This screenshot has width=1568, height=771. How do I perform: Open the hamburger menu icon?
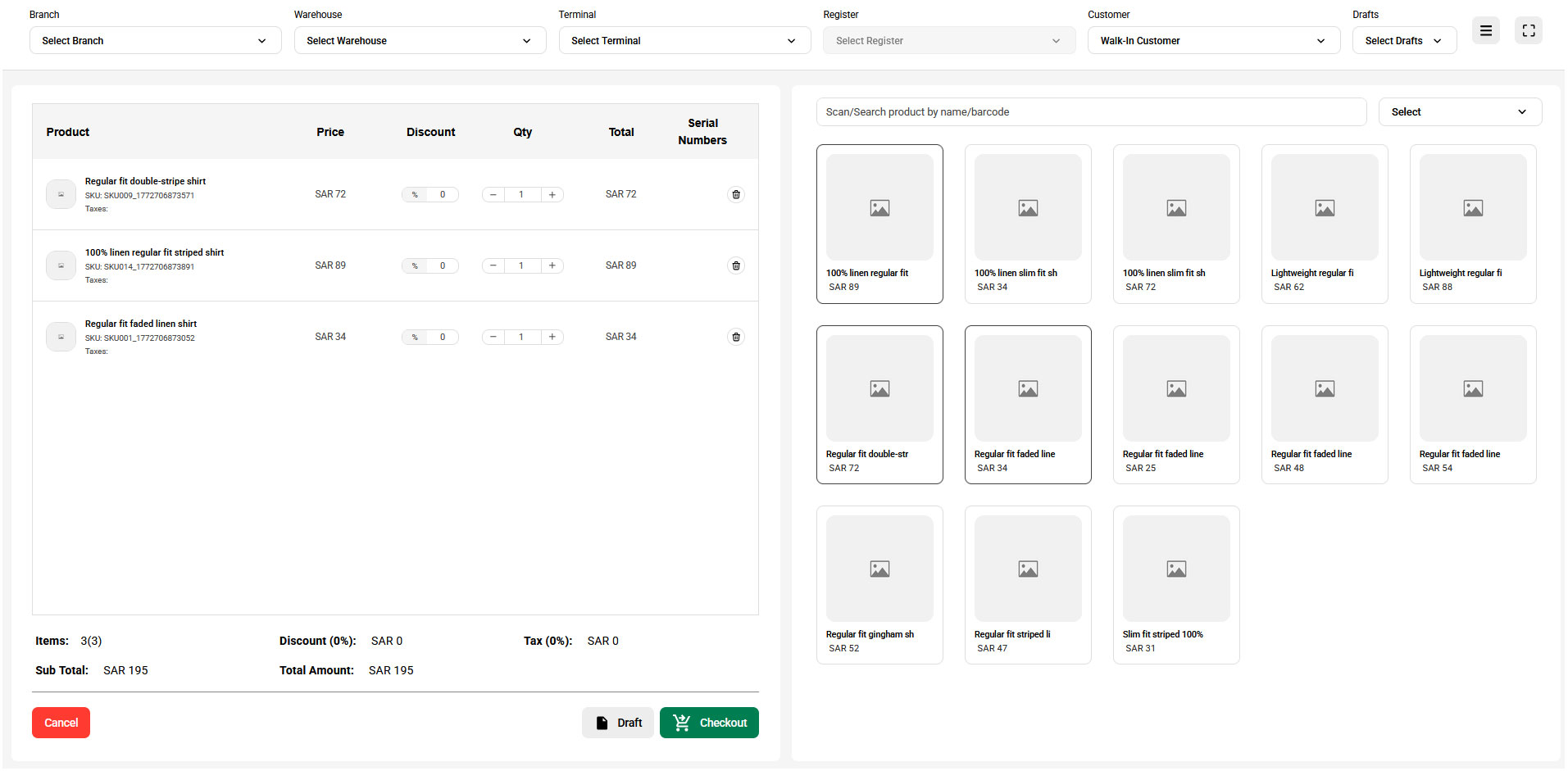coord(1485,31)
